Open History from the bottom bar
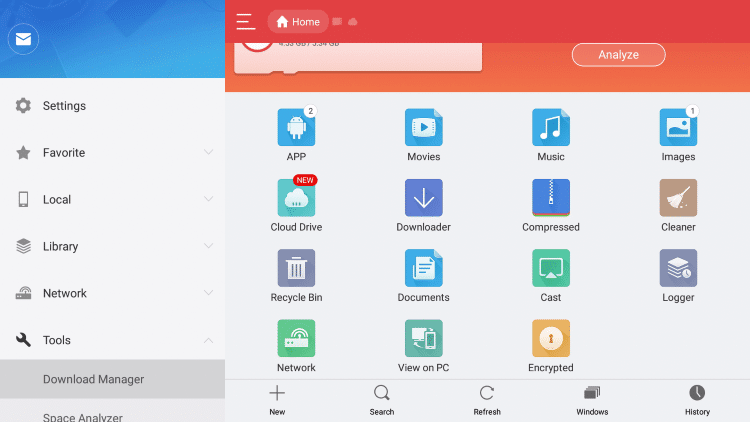750x422 pixels. pyautogui.click(x=697, y=400)
